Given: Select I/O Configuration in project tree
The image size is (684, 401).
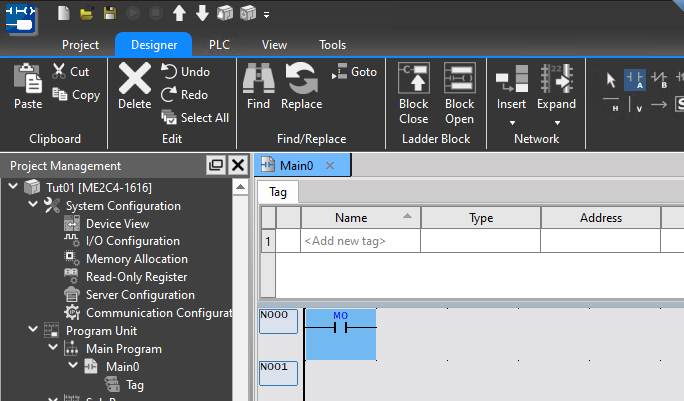Looking at the screenshot, I should point(132,241).
